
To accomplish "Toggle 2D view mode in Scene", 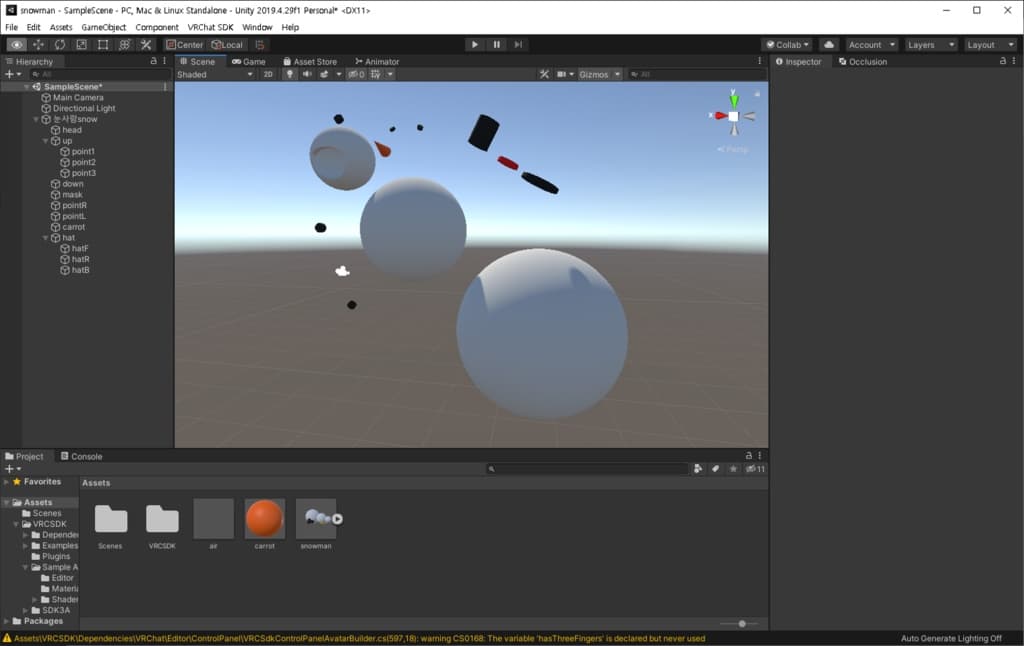I will (x=268, y=75).
